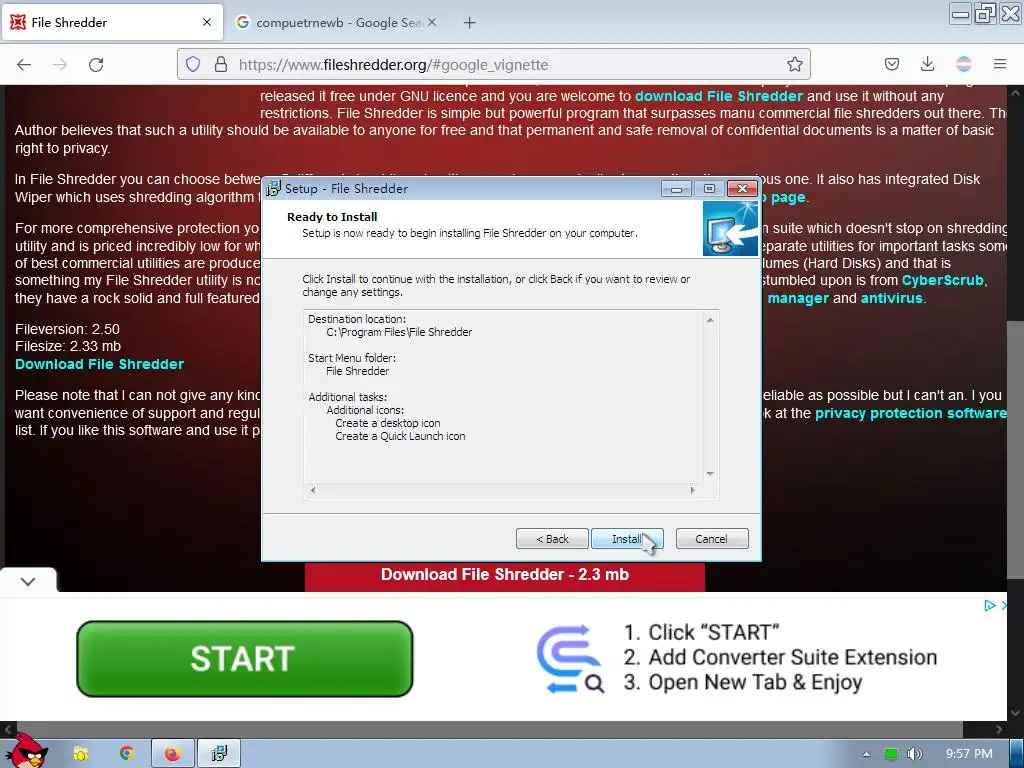
Task: Open the download File Shredder link in top paragraph
Action: pyautogui.click(x=718, y=96)
